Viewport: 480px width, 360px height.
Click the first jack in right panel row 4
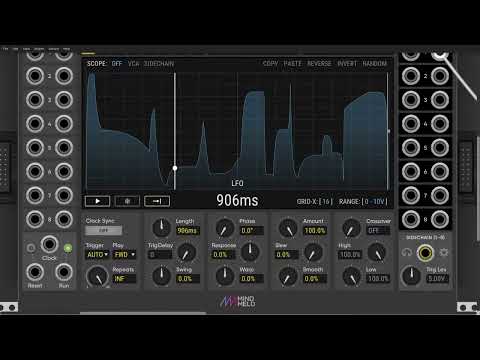tap(411, 124)
